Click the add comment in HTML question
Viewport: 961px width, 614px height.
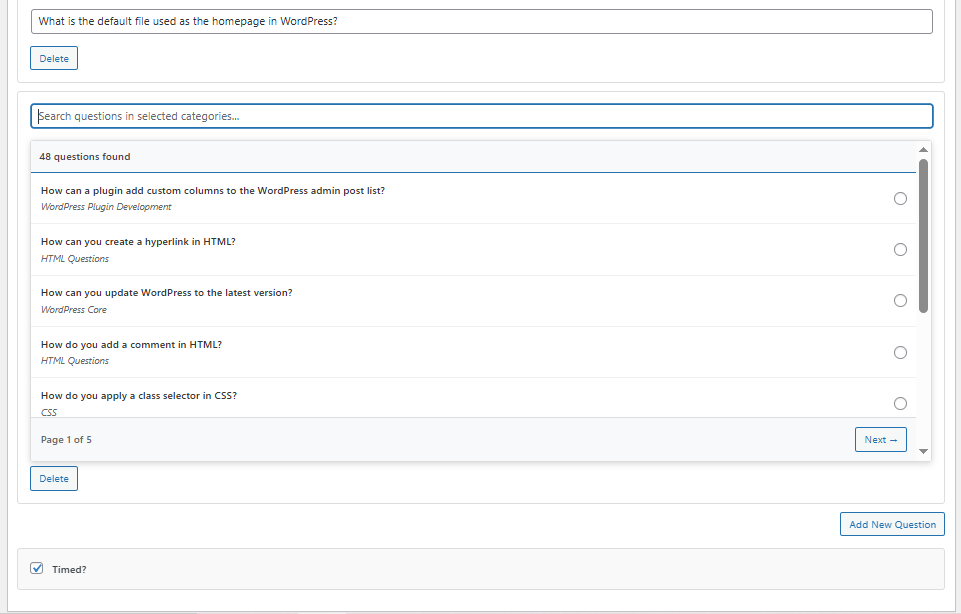coord(131,344)
